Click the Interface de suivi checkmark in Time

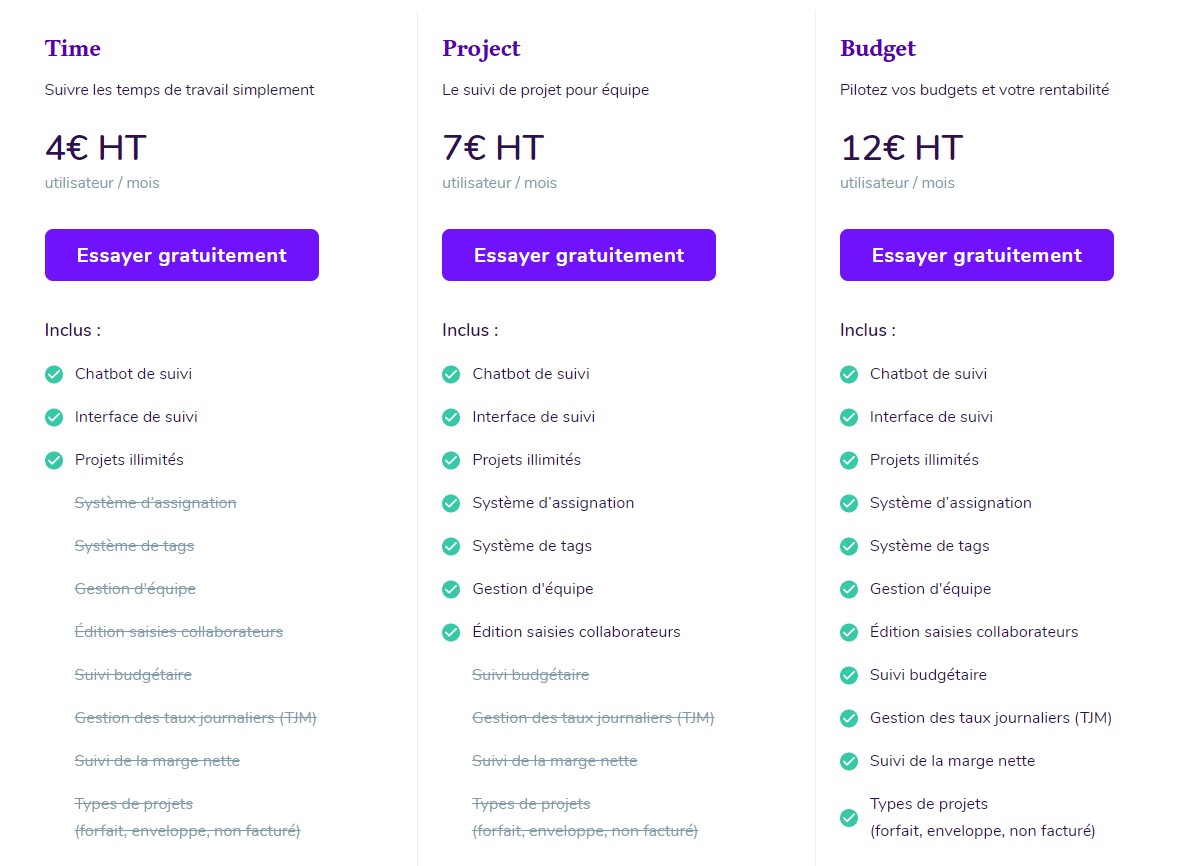coord(54,417)
